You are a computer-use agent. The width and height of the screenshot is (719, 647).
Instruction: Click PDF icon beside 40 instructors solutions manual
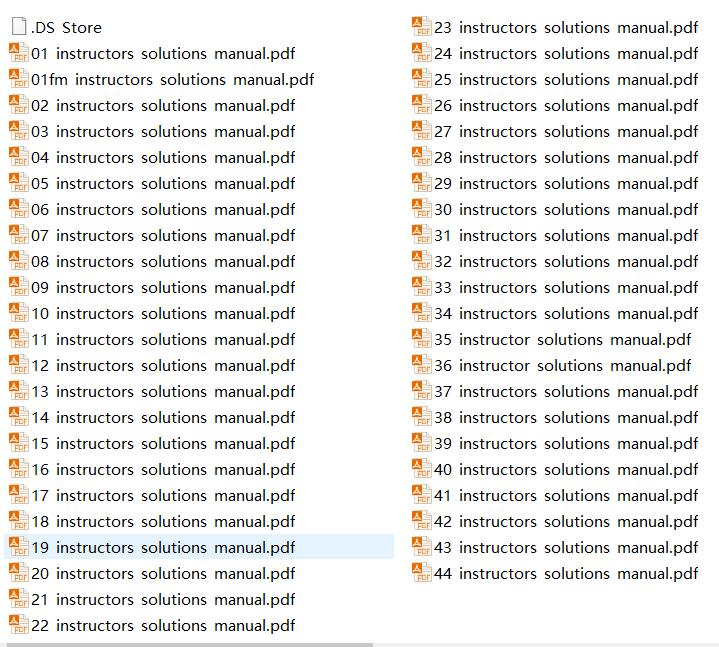click(422, 468)
